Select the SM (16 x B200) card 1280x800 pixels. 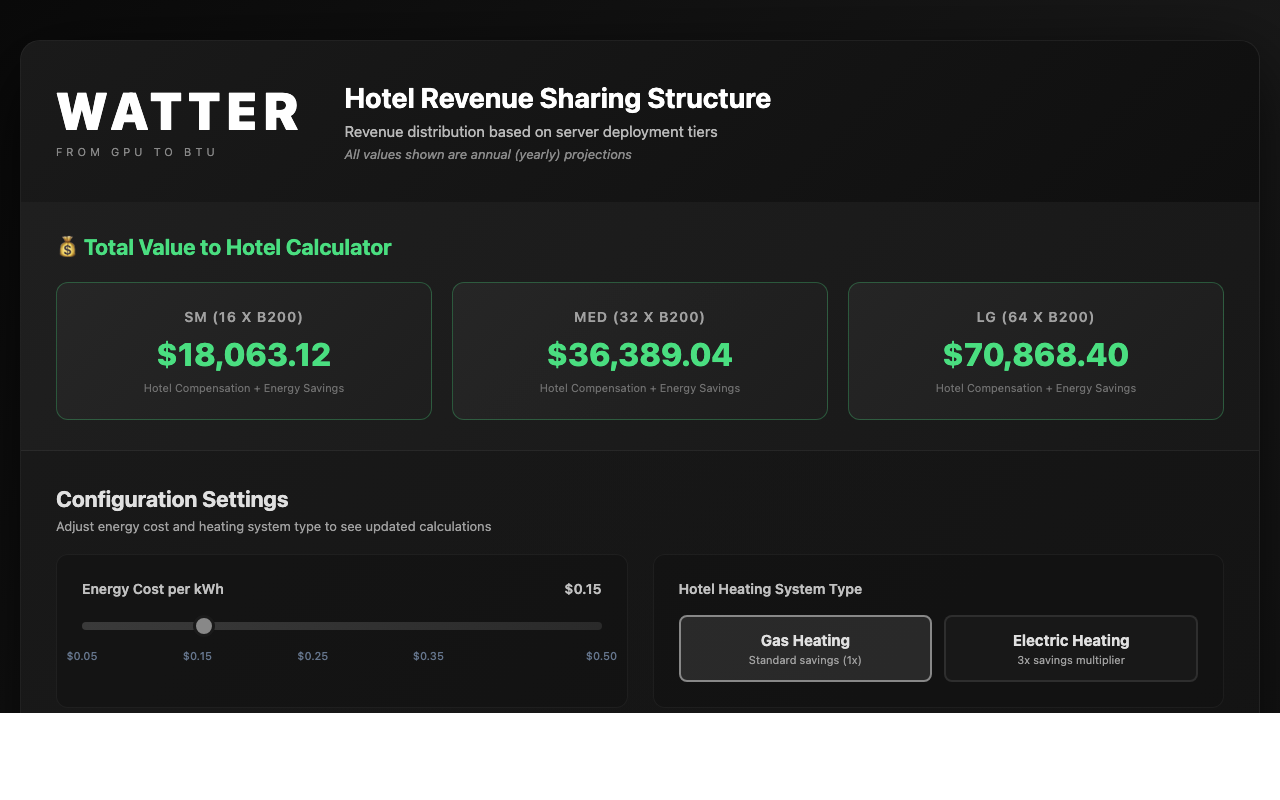[244, 351]
